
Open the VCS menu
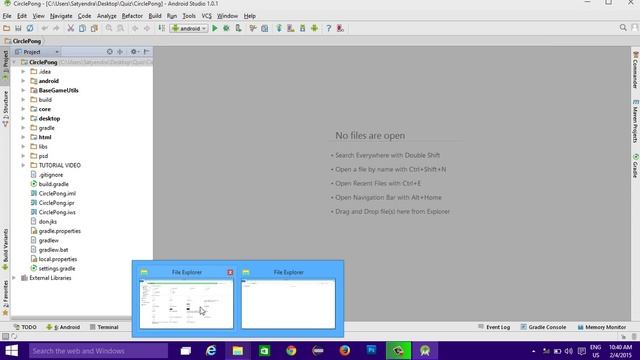tap(207, 16)
